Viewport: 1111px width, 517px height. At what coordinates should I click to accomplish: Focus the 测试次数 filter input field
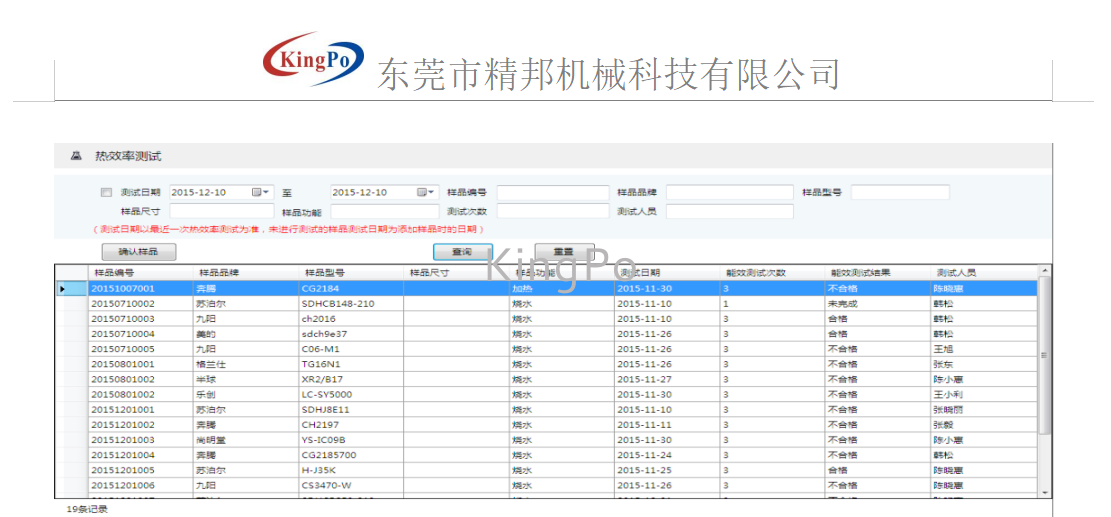click(x=553, y=211)
